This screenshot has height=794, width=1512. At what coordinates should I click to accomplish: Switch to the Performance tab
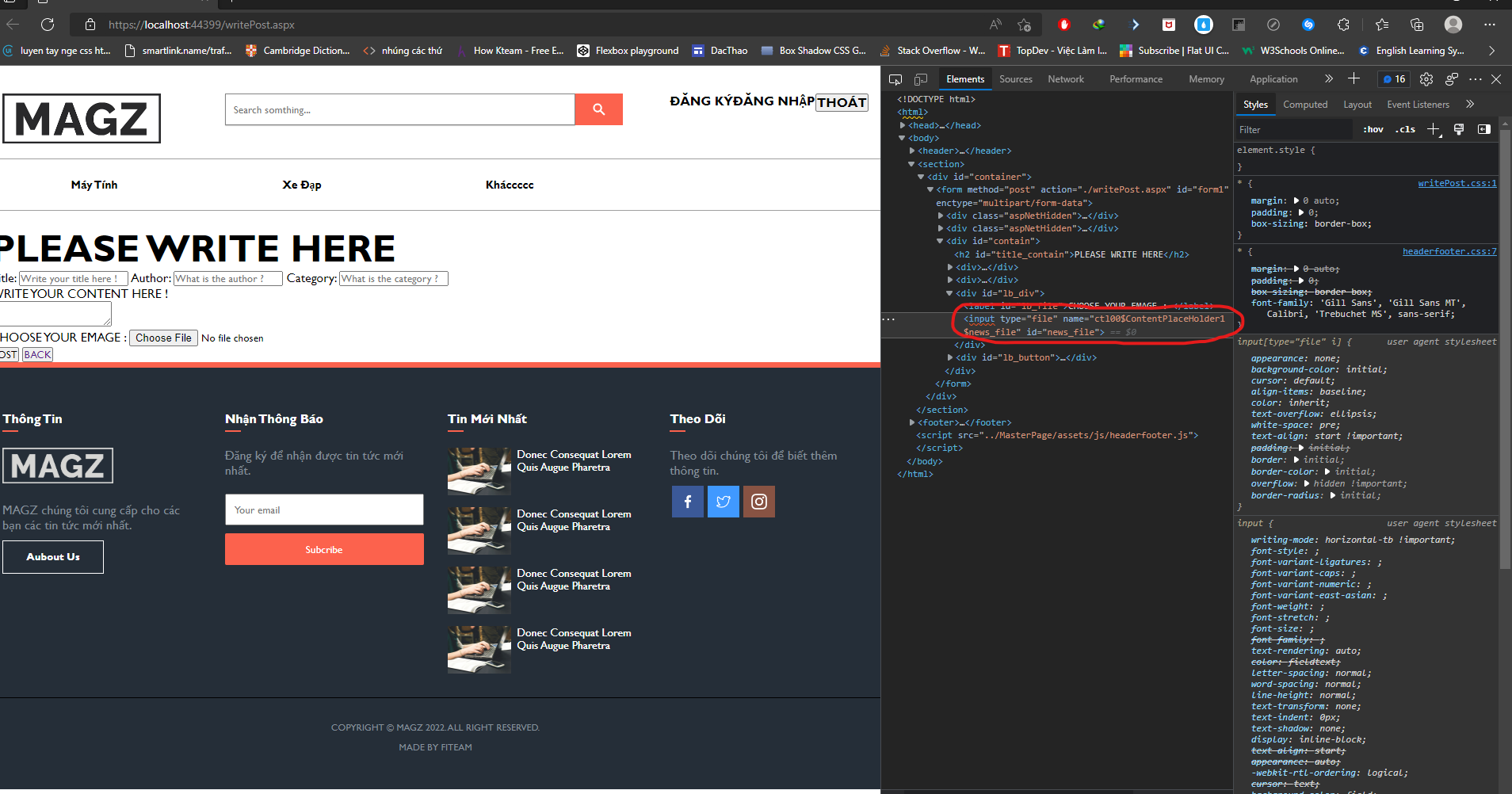tap(1136, 79)
